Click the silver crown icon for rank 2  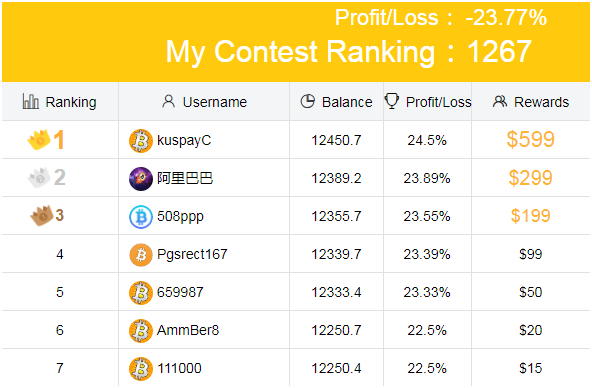(x=39, y=177)
